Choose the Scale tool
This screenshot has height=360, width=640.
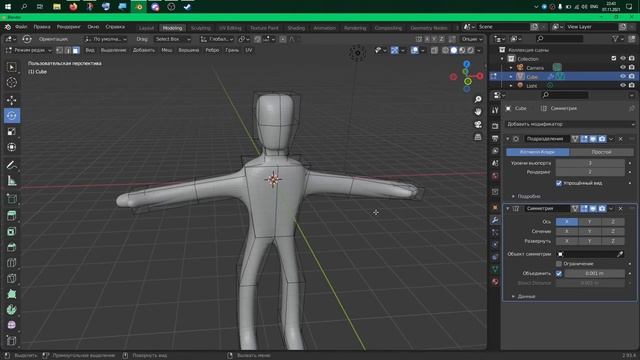pyautogui.click(x=11, y=131)
